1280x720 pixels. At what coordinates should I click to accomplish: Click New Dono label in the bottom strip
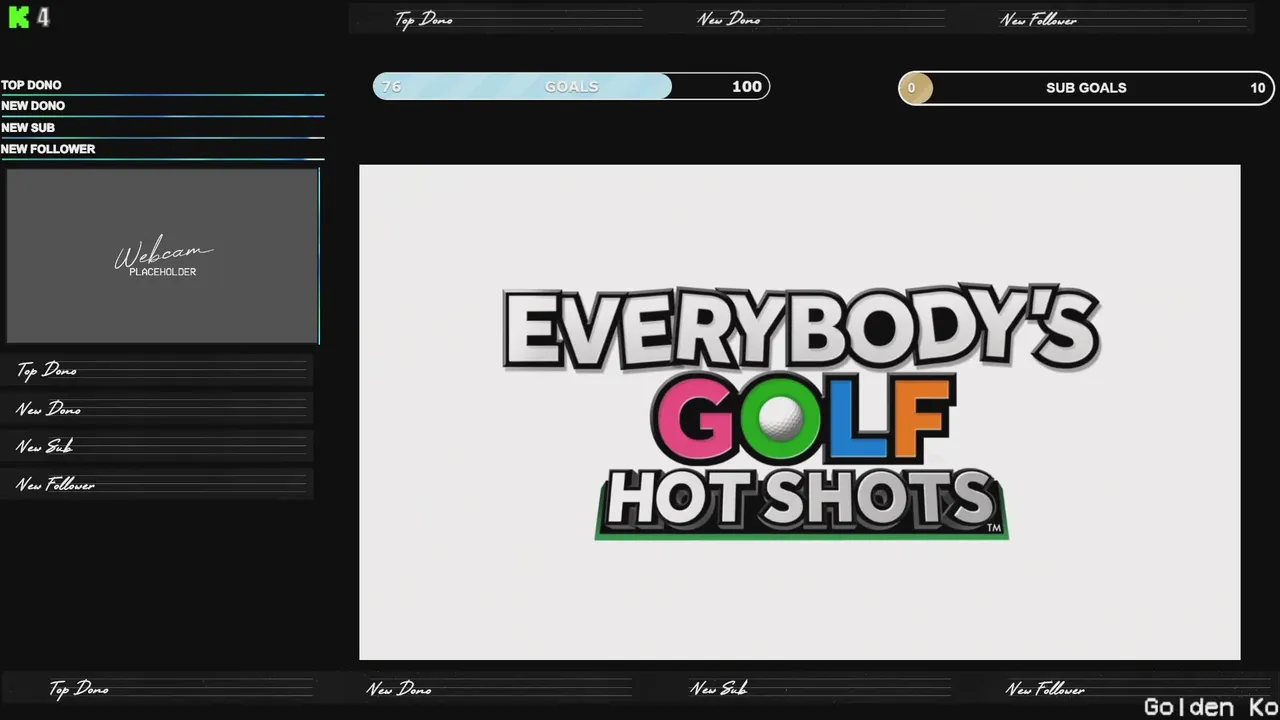pos(399,688)
